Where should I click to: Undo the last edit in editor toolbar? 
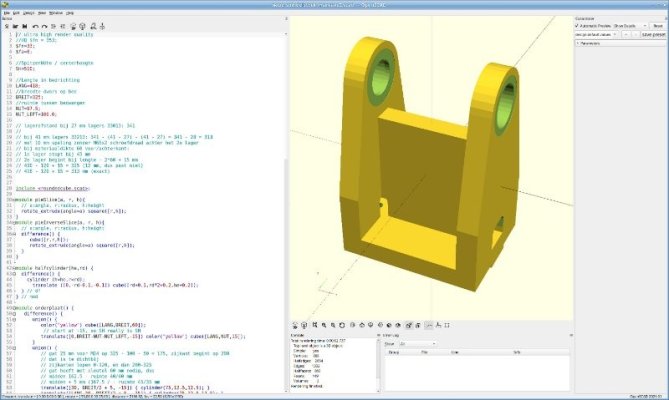(35, 26)
